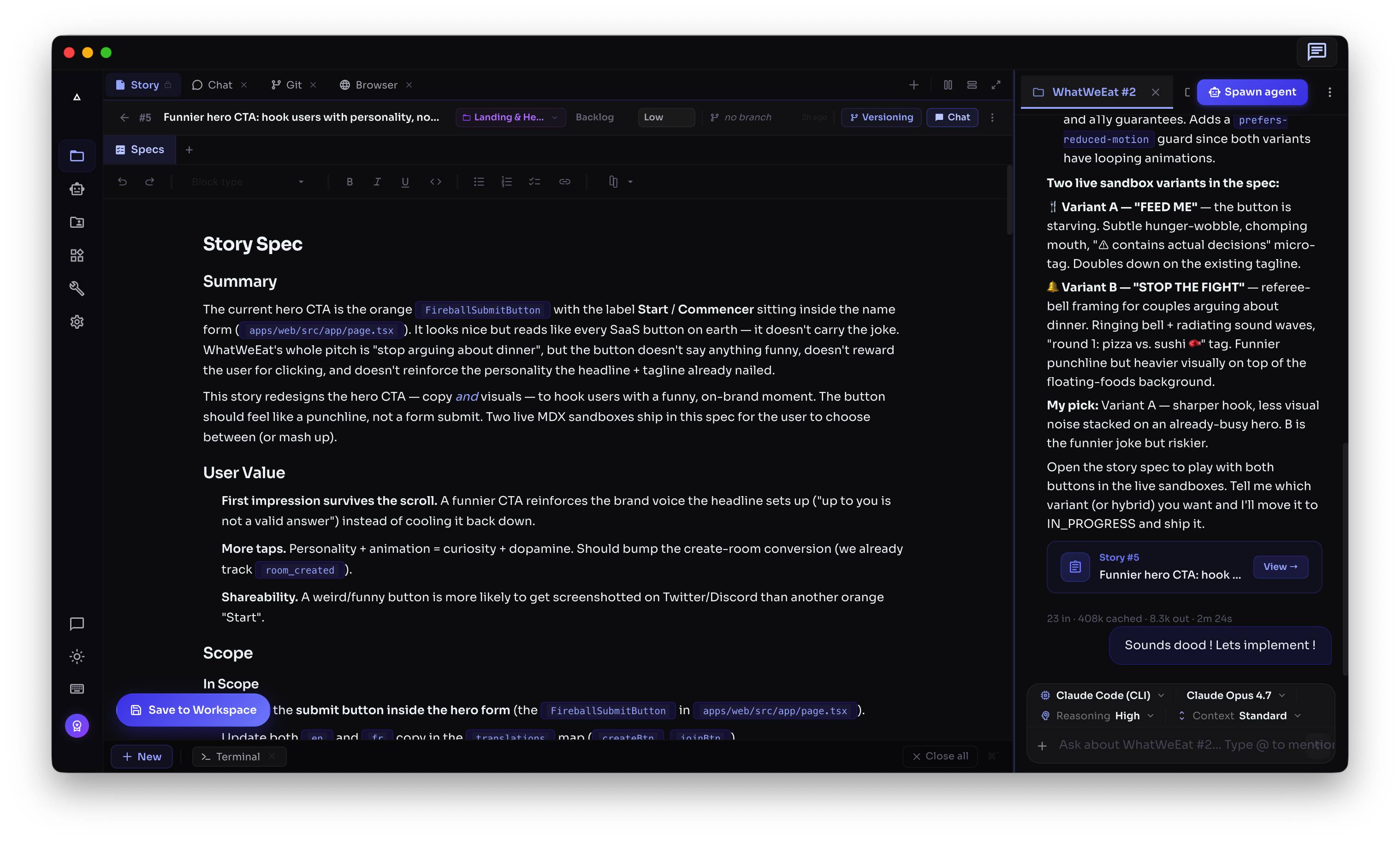This screenshot has width=1400, height=841.
Task: Open the layout options dropdown in toolbar
Action: (620, 182)
